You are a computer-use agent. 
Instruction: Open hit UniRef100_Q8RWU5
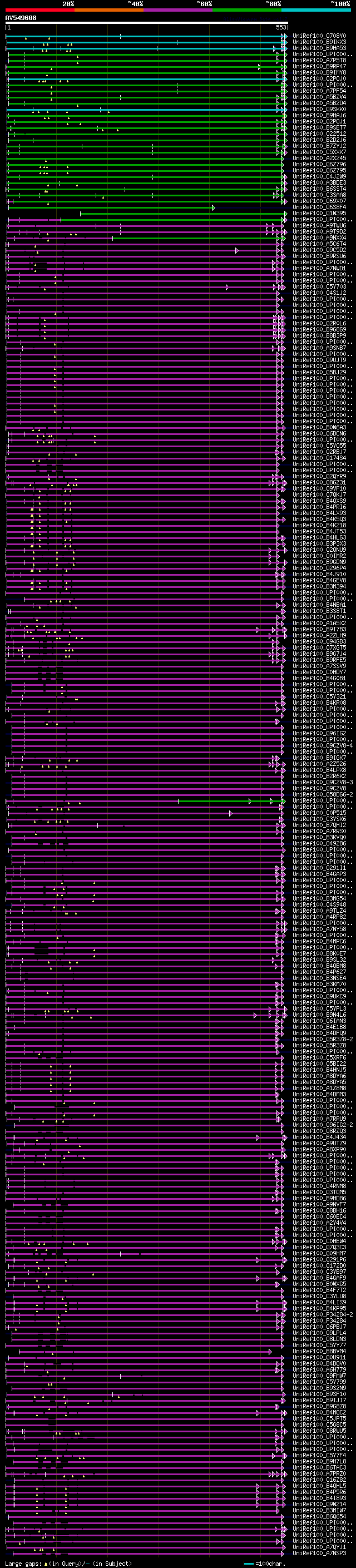319,1431
